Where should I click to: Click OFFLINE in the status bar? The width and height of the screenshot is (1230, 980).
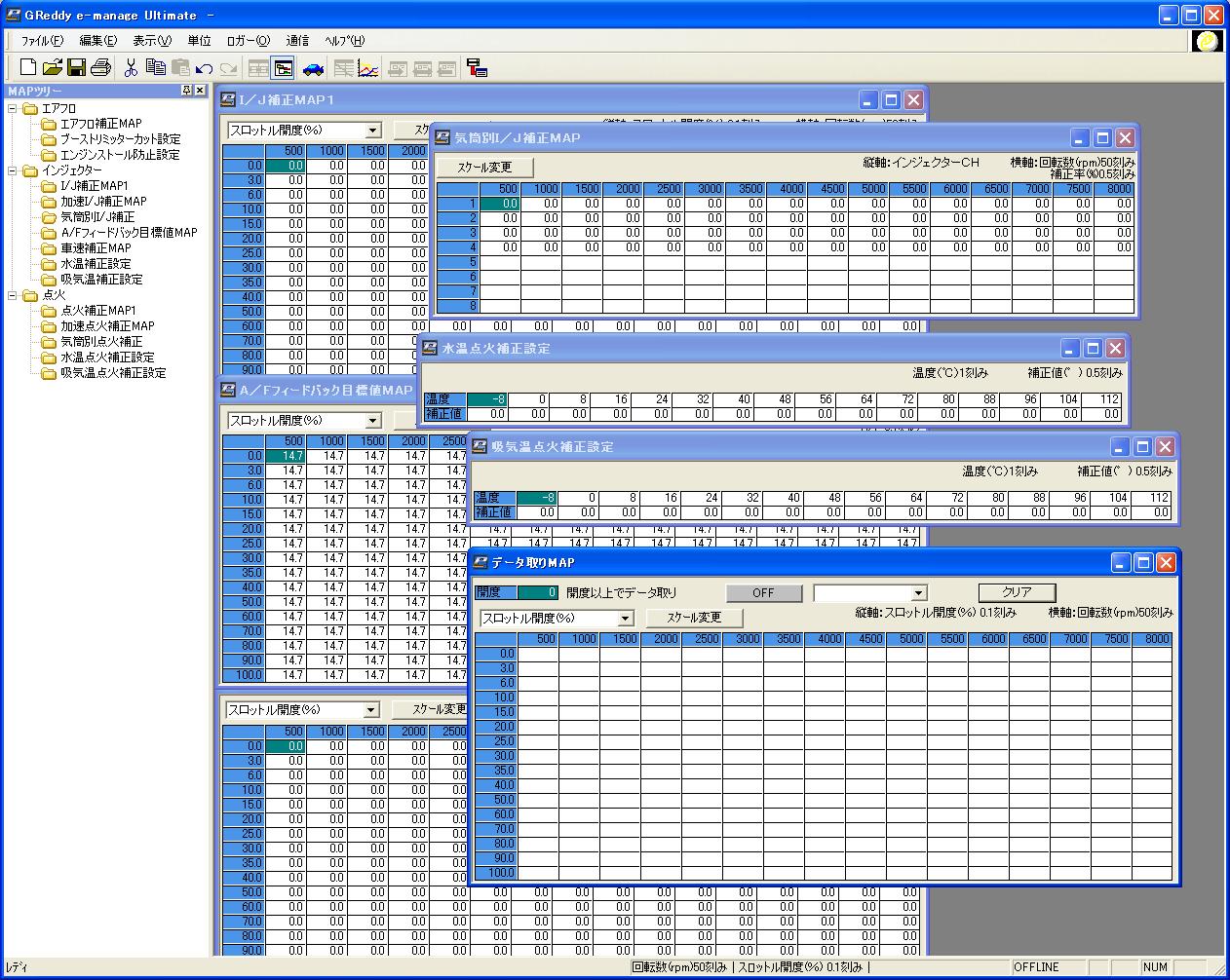click(1037, 967)
